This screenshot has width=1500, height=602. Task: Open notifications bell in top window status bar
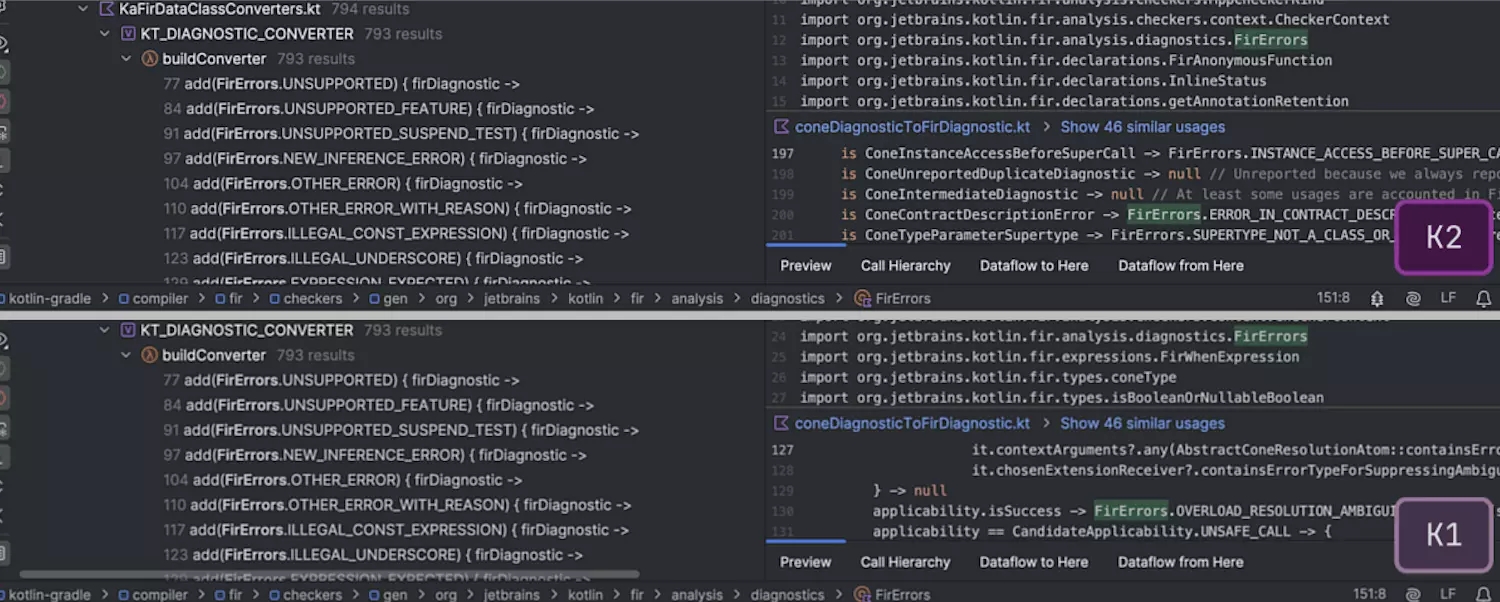point(1484,298)
